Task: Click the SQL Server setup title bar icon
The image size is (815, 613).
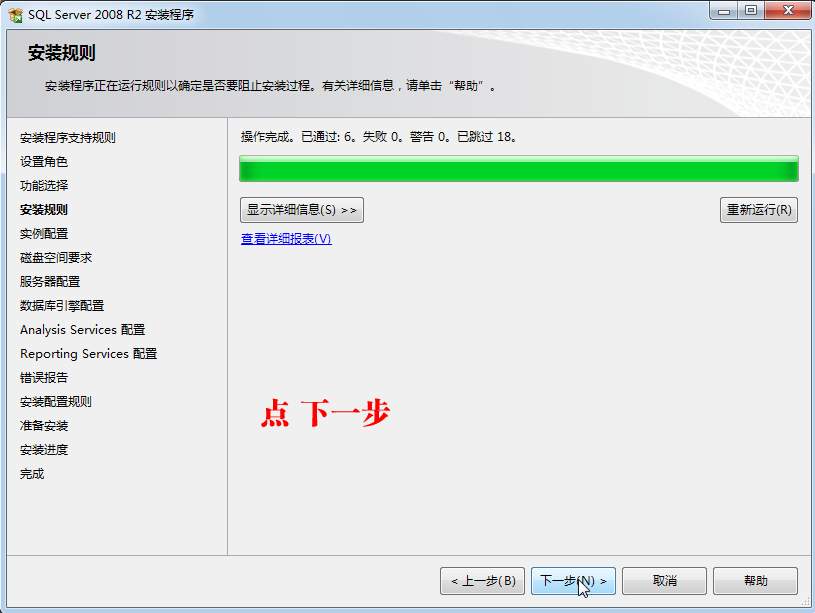Action: [x=15, y=15]
